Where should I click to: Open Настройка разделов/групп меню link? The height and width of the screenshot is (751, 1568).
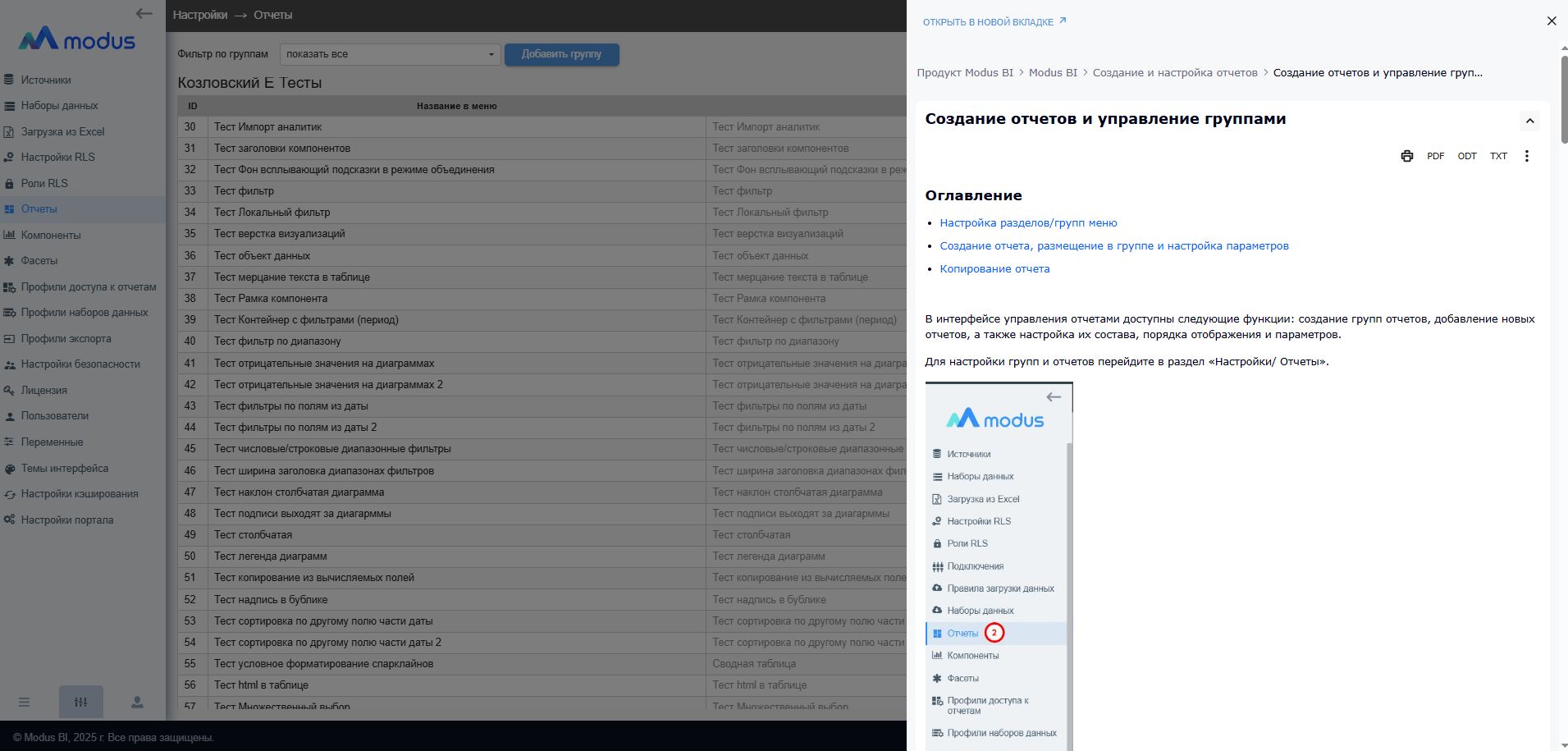pyautogui.click(x=1028, y=222)
